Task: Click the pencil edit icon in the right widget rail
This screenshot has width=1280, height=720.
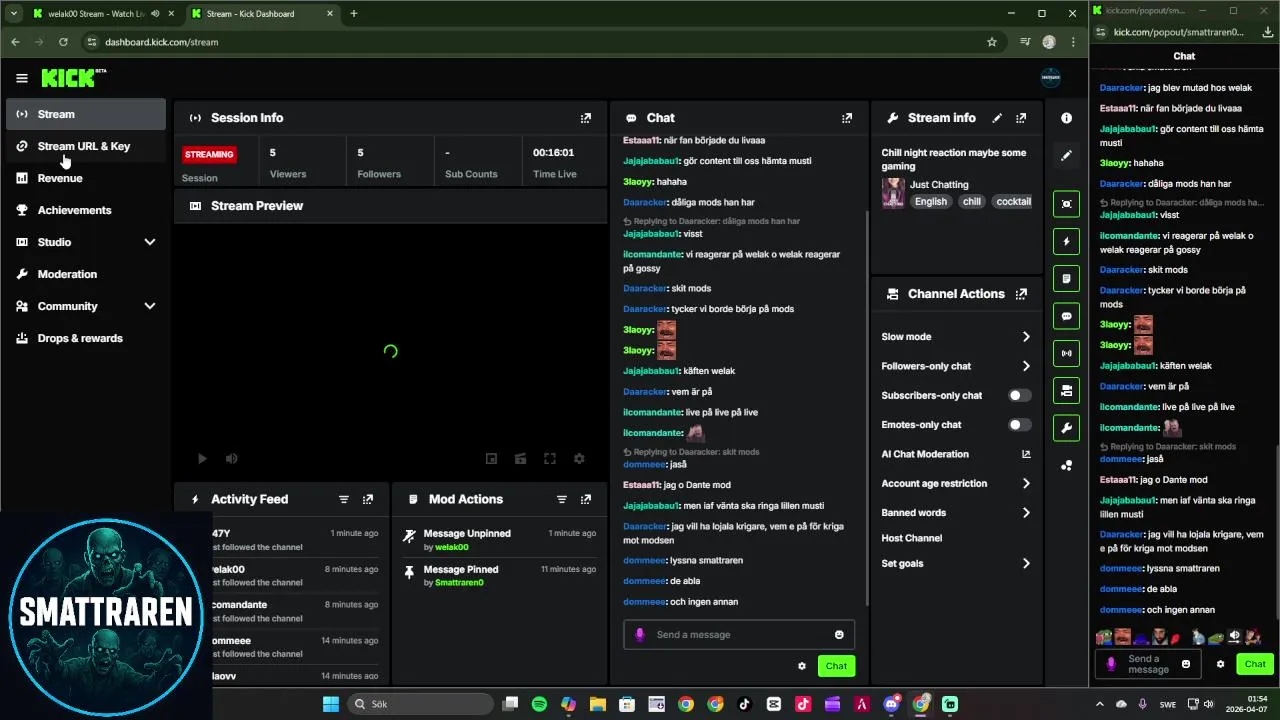Action: [1067, 155]
